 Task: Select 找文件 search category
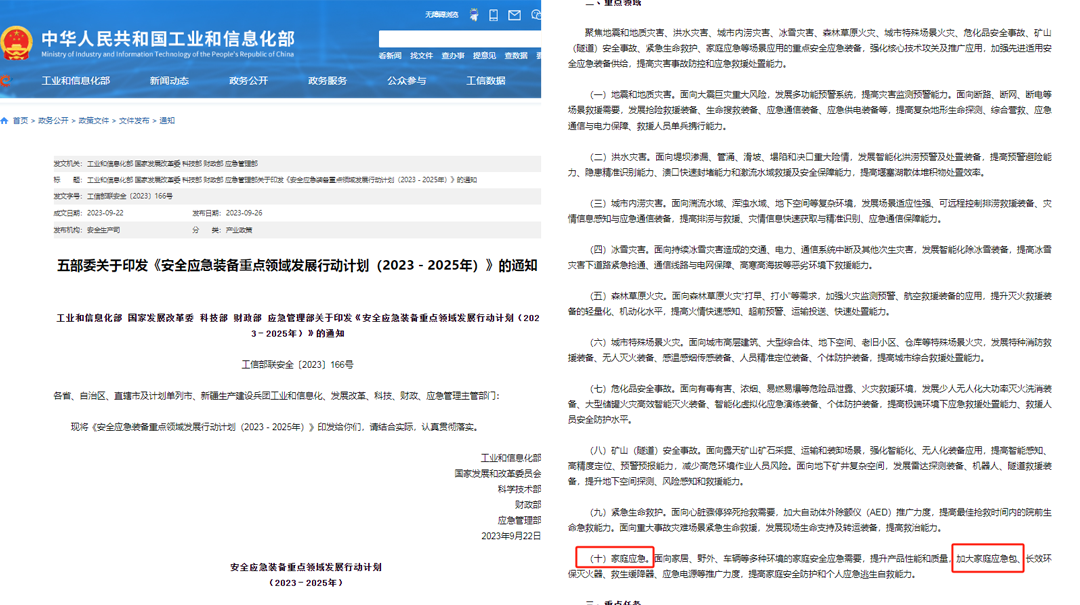tap(421, 56)
